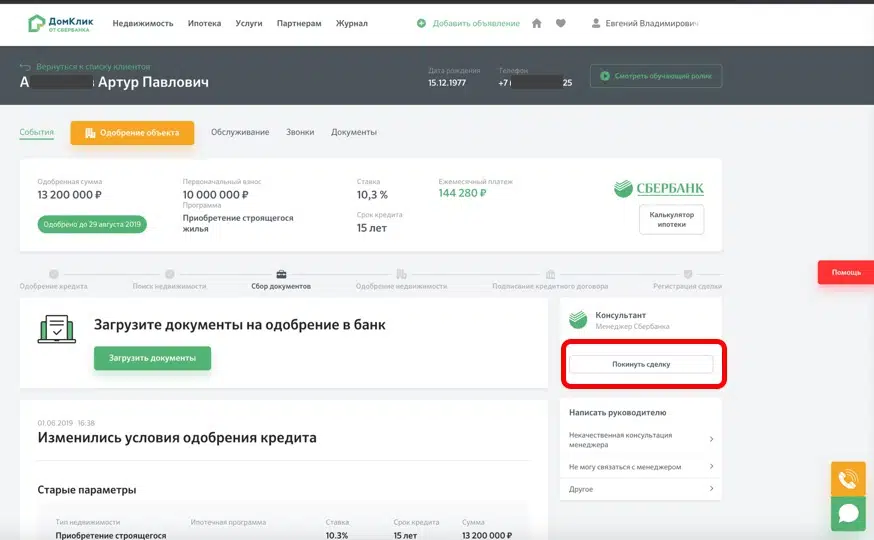Switch to События tab
The height and width of the screenshot is (540, 874).
point(36,132)
